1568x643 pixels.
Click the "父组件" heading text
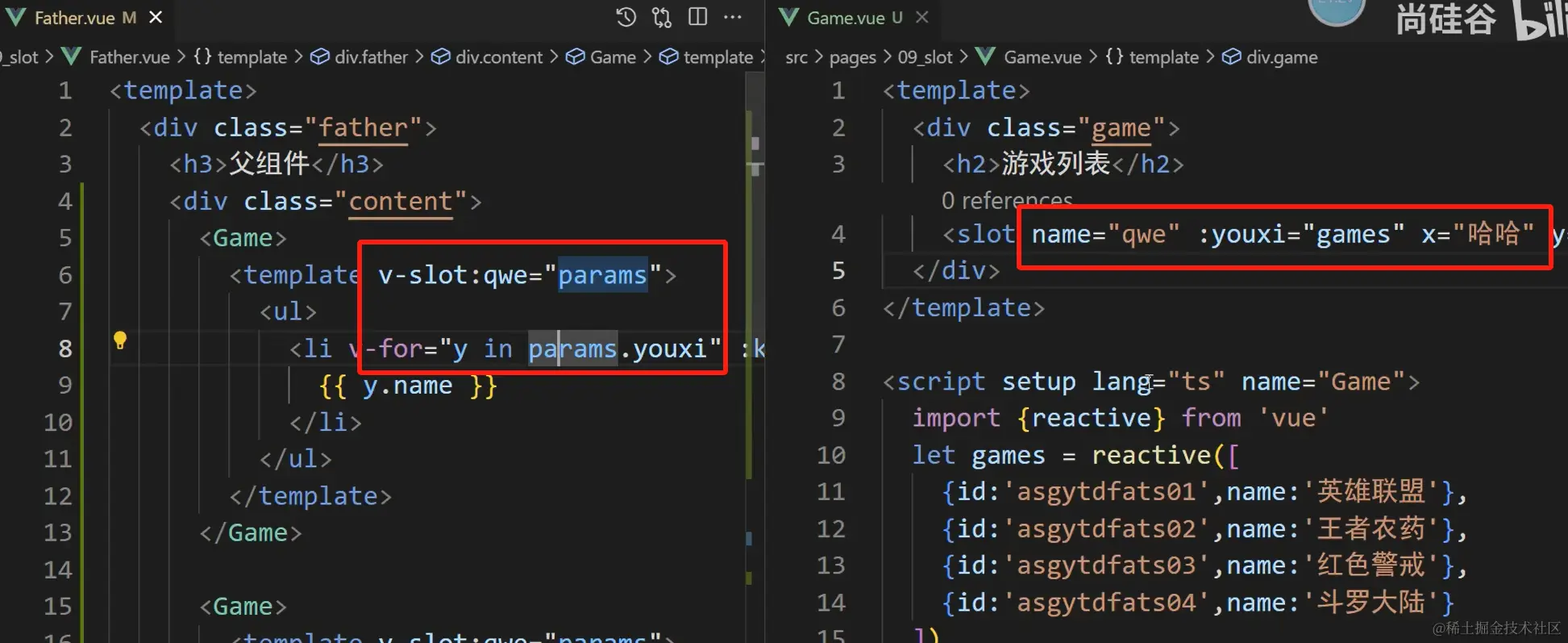270,164
